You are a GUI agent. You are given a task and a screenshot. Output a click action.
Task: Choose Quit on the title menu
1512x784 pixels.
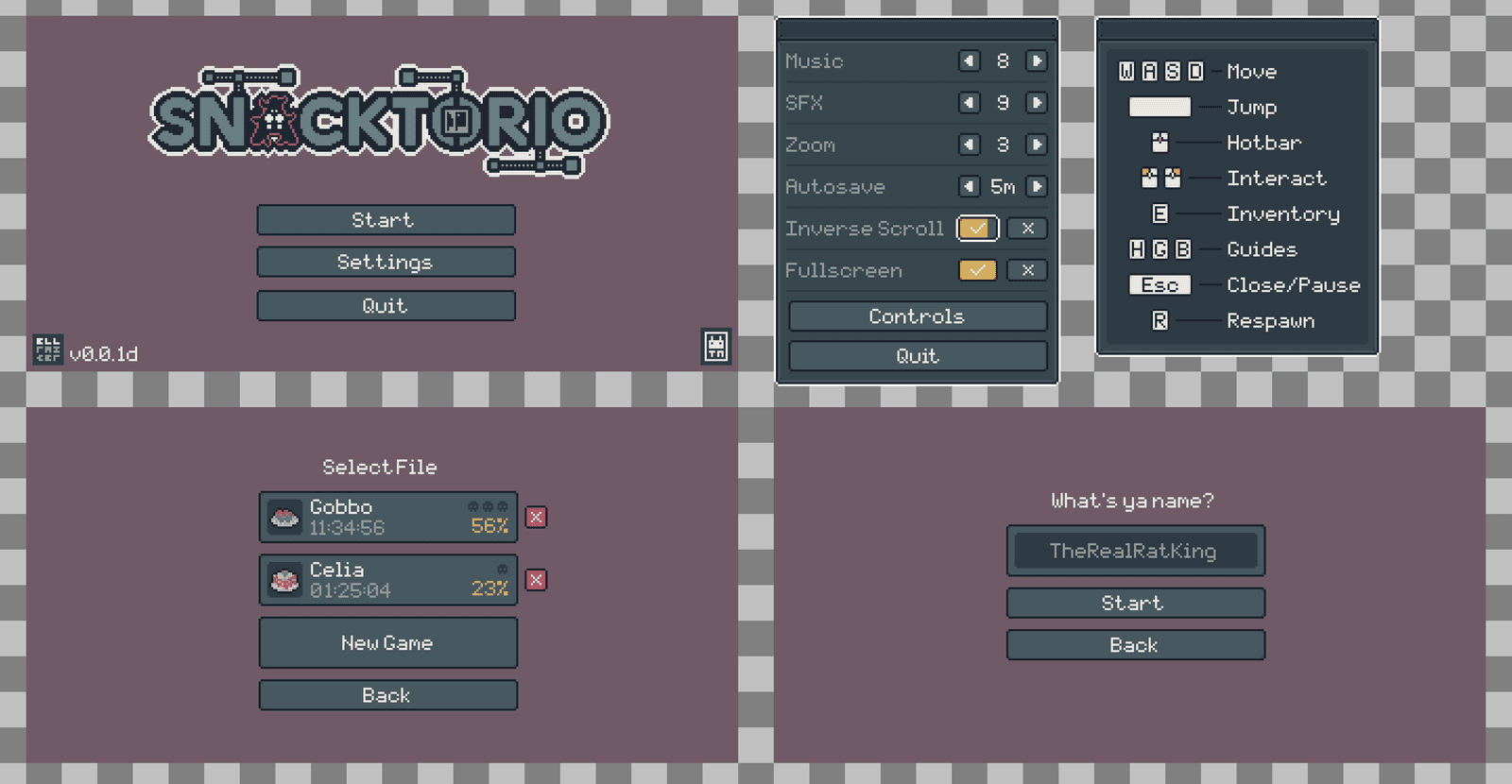[x=386, y=306]
